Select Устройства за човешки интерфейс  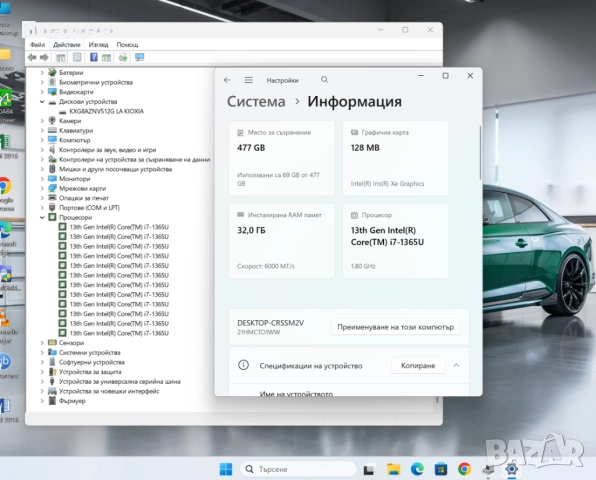pyautogui.click(x=109, y=391)
